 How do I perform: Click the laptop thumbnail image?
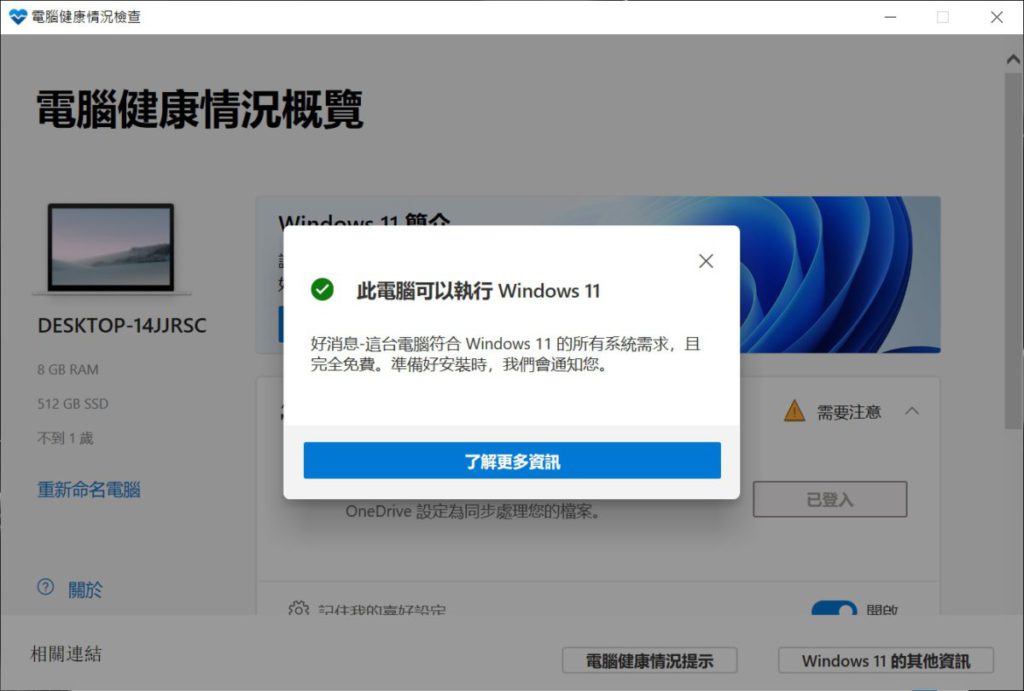[111, 248]
